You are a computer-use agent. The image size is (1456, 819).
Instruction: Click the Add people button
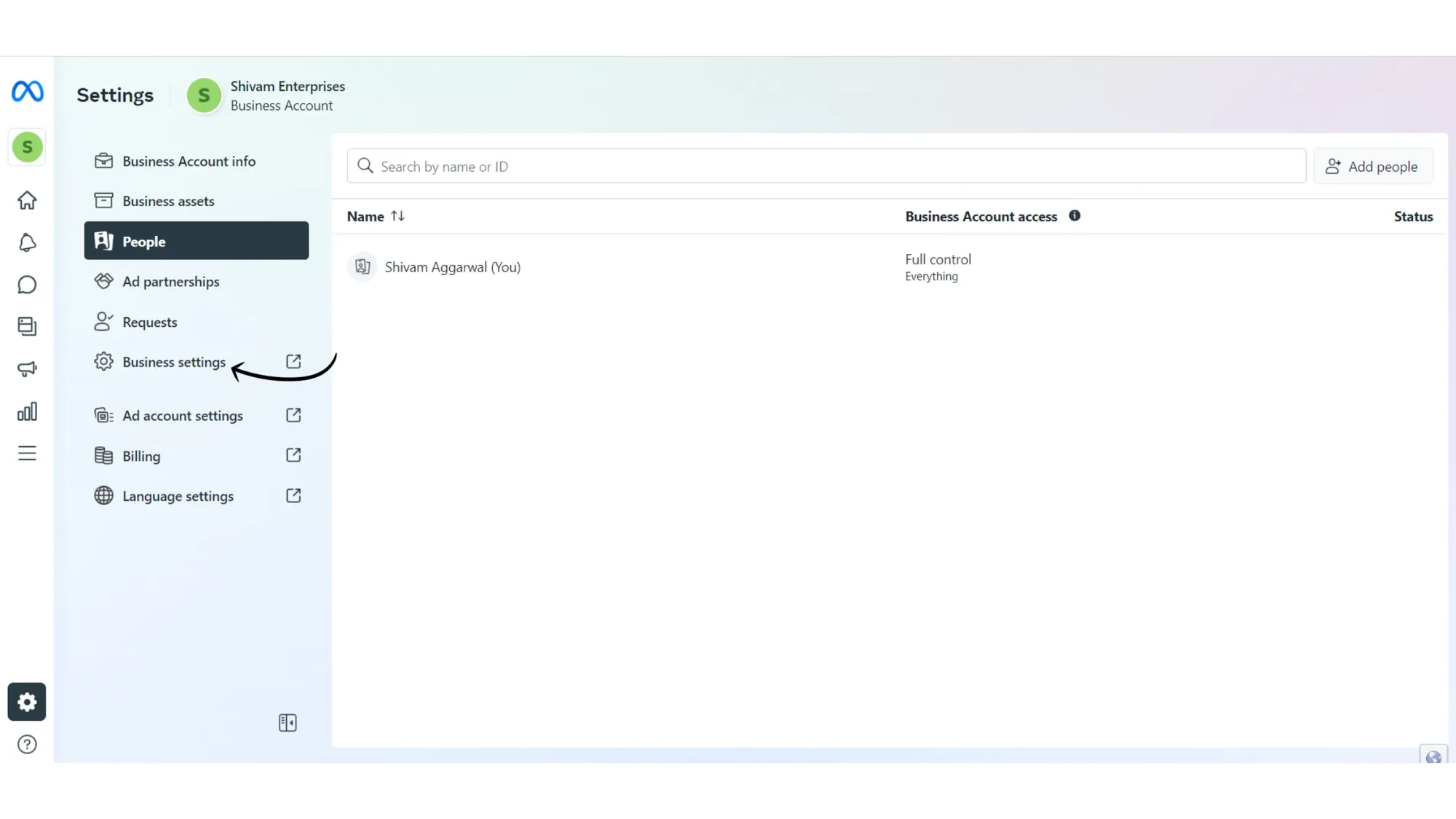[1373, 166]
